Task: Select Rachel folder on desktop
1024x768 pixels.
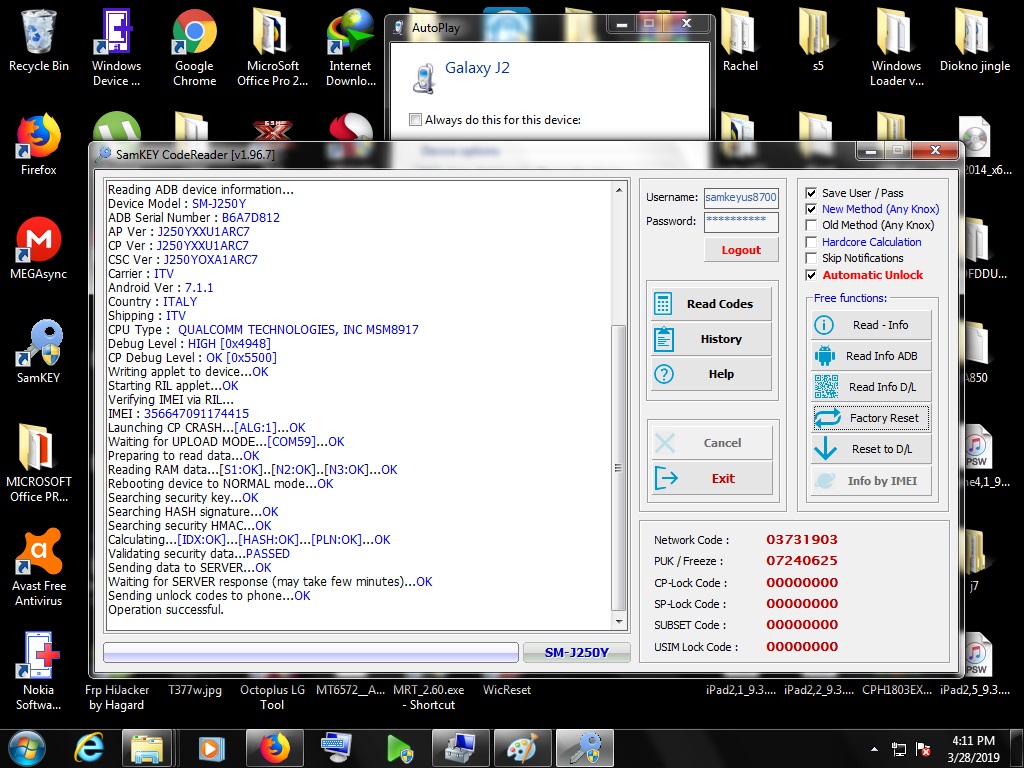Action: [x=740, y=40]
